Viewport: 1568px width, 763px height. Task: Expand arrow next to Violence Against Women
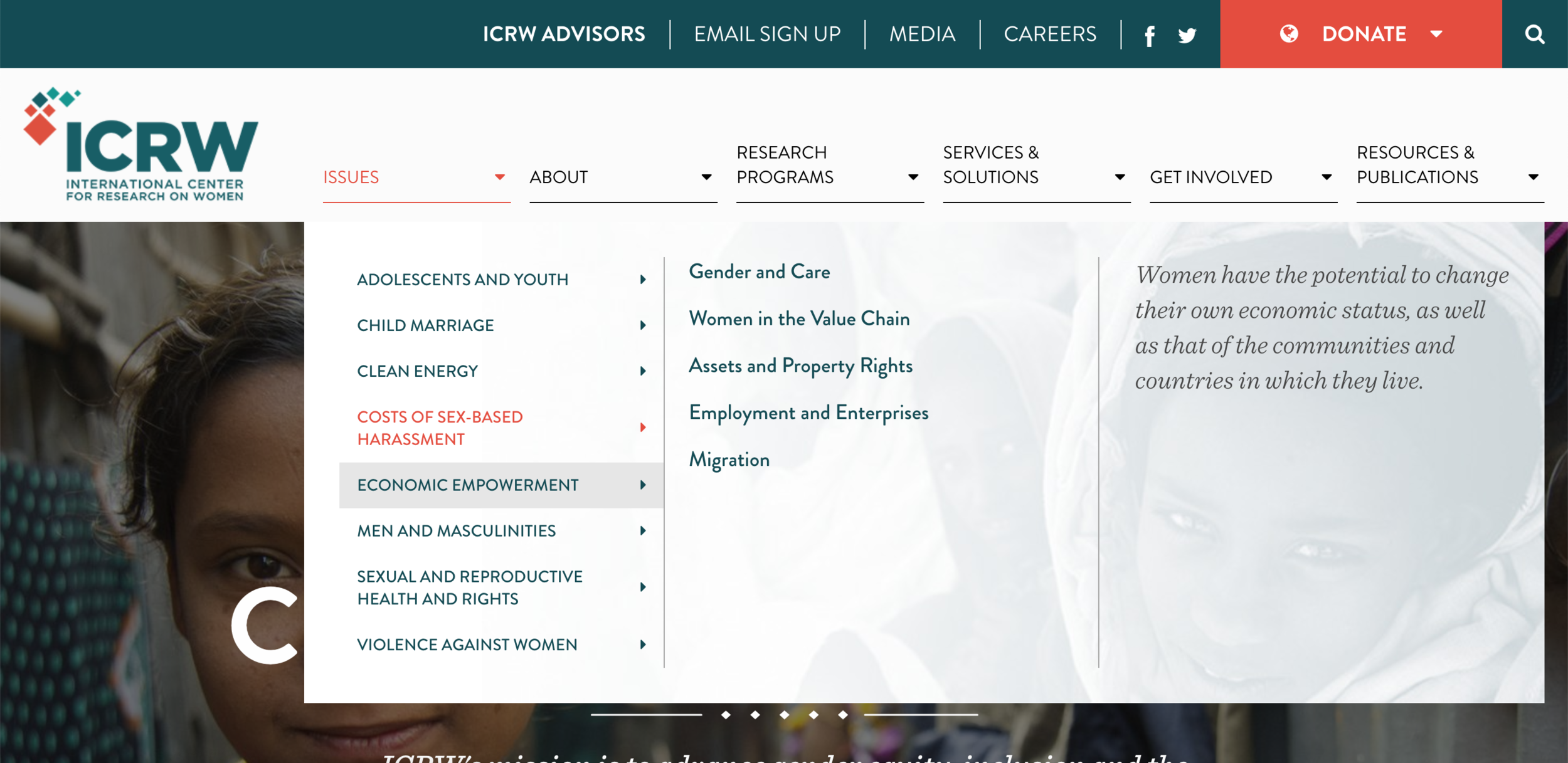click(x=643, y=645)
